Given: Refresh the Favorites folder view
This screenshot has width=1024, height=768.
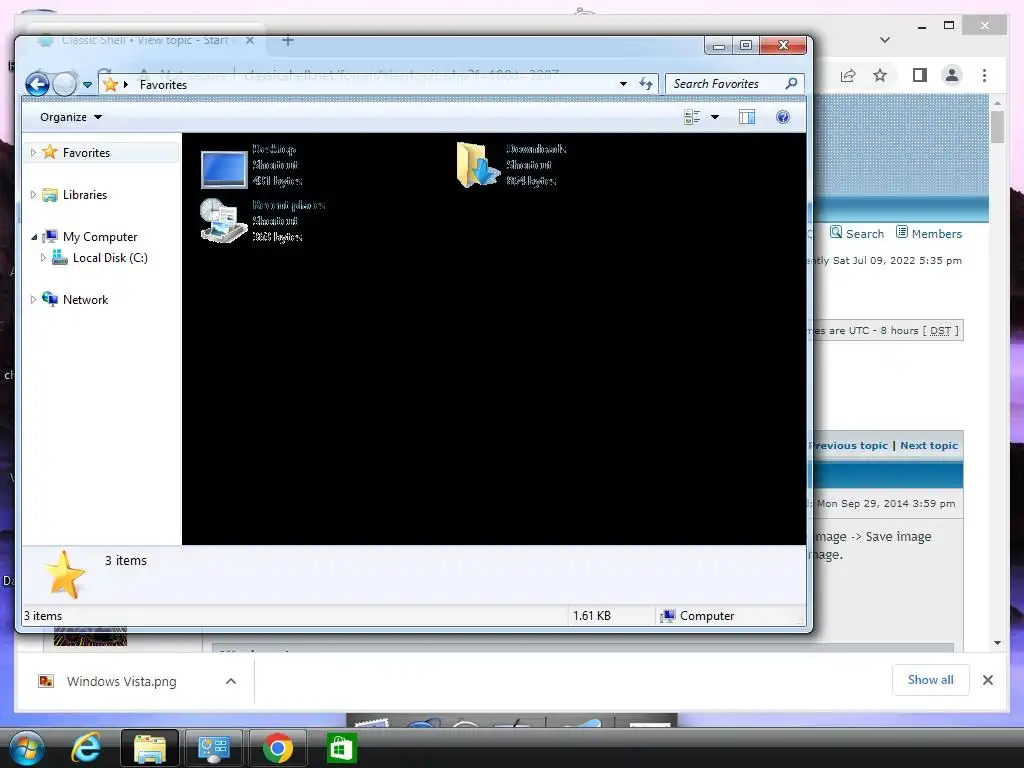Looking at the screenshot, I should coord(646,84).
